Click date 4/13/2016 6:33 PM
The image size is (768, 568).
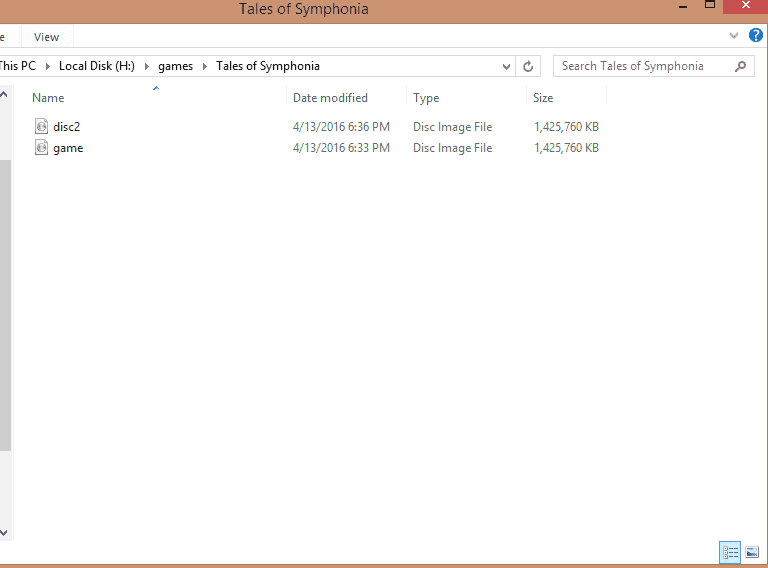(341, 148)
